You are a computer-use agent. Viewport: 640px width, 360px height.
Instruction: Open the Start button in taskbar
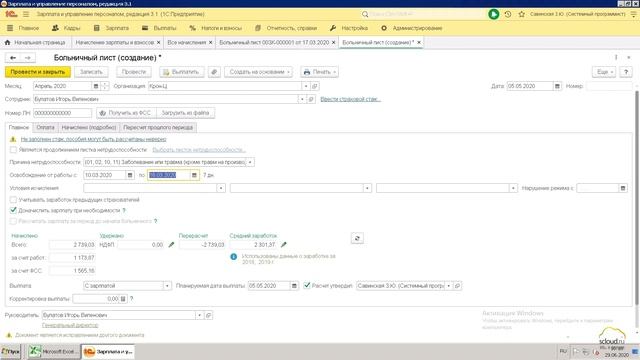tap(10, 351)
